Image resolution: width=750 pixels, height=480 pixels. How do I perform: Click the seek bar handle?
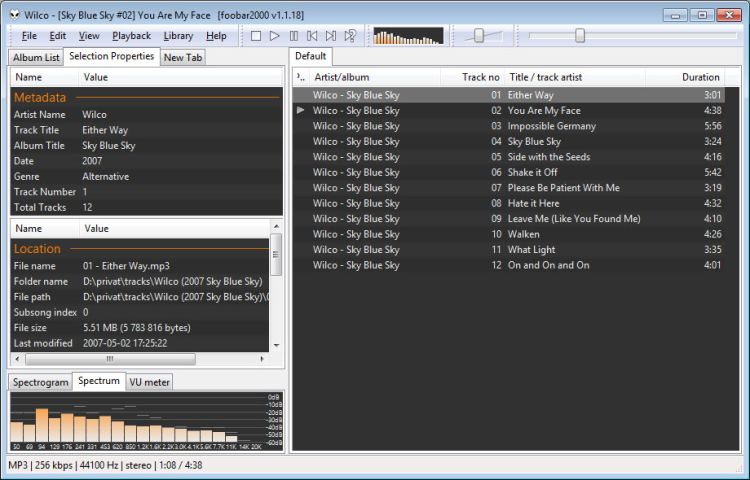point(580,36)
